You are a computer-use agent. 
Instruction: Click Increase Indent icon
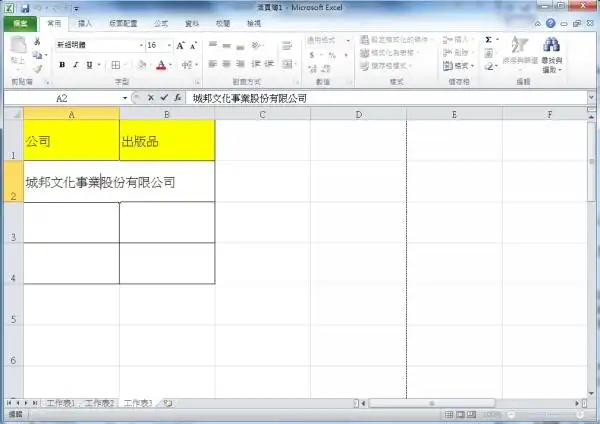pyautogui.click(x=269, y=64)
